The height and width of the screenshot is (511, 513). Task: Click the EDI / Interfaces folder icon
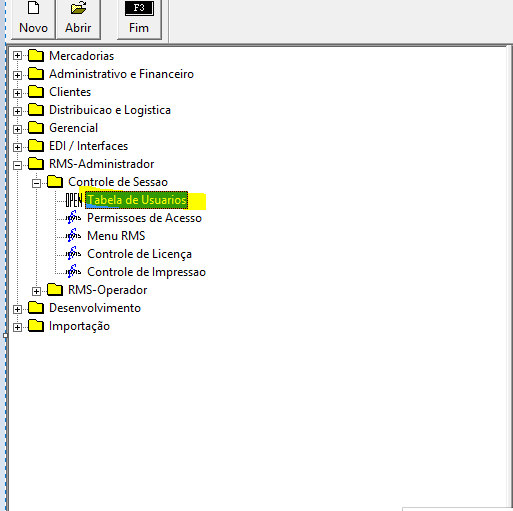tap(36, 145)
